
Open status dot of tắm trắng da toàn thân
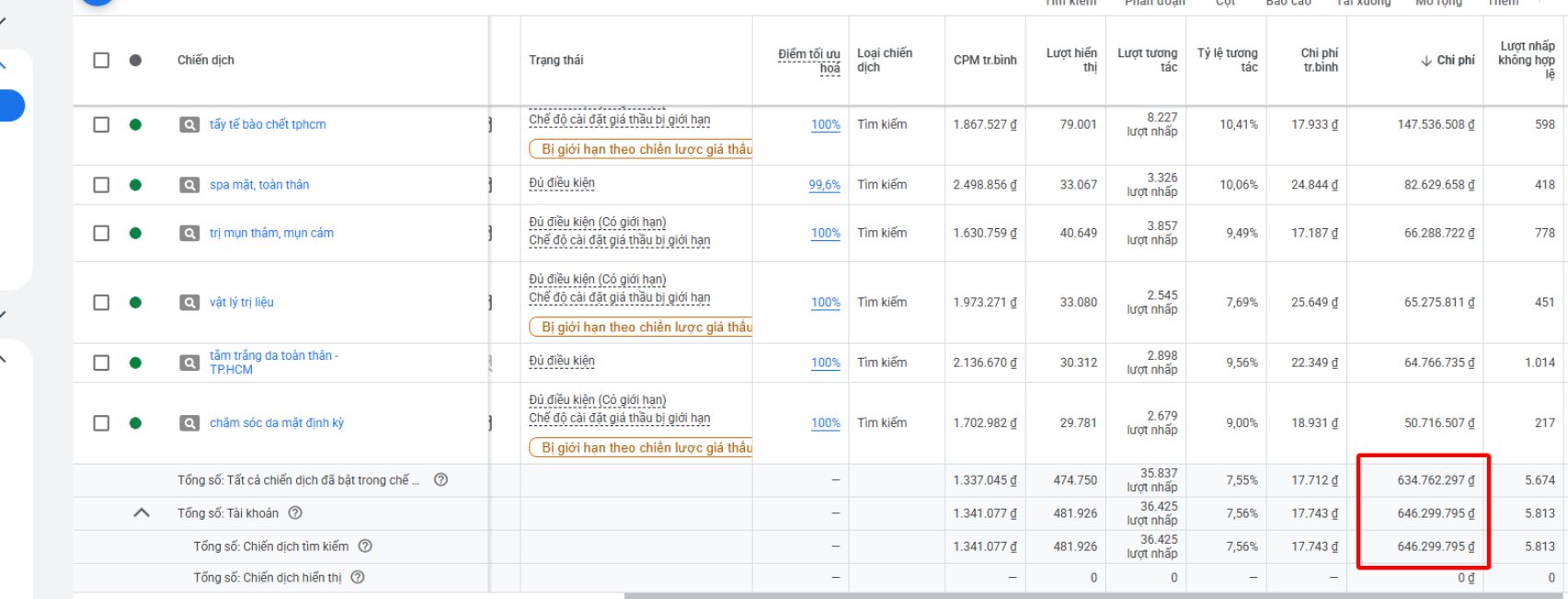[135, 363]
